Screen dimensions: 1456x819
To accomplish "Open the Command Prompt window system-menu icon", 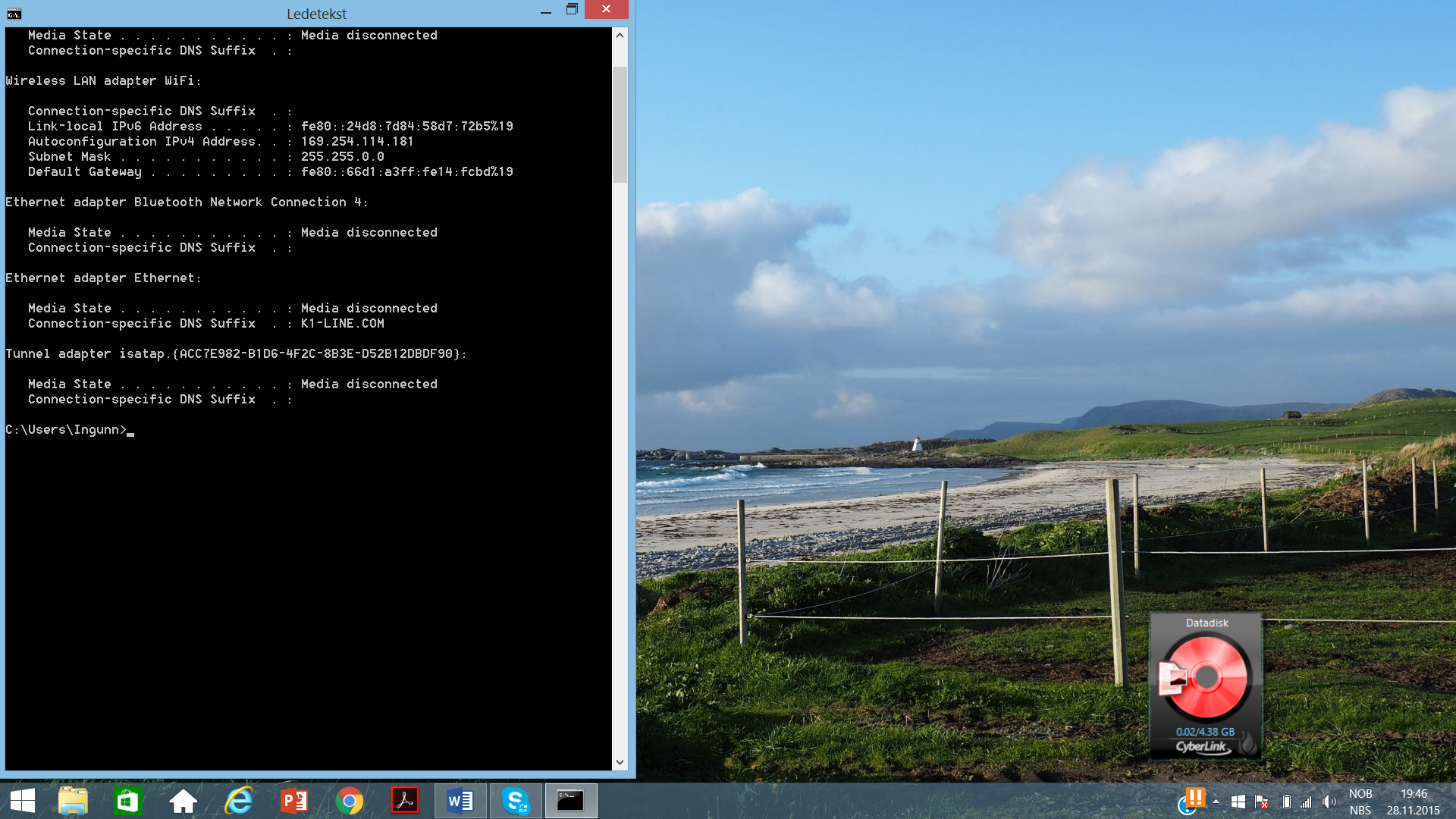I will click(x=14, y=14).
